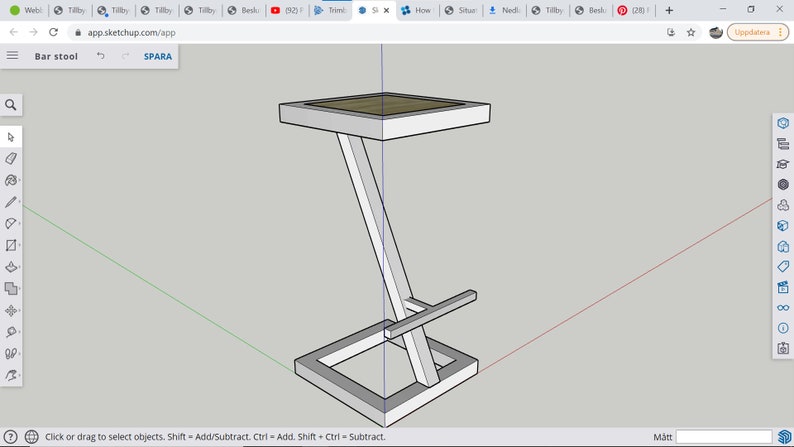Click the SketchUp logo in bottom corner
The height and width of the screenshot is (447, 794).
click(x=784, y=436)
